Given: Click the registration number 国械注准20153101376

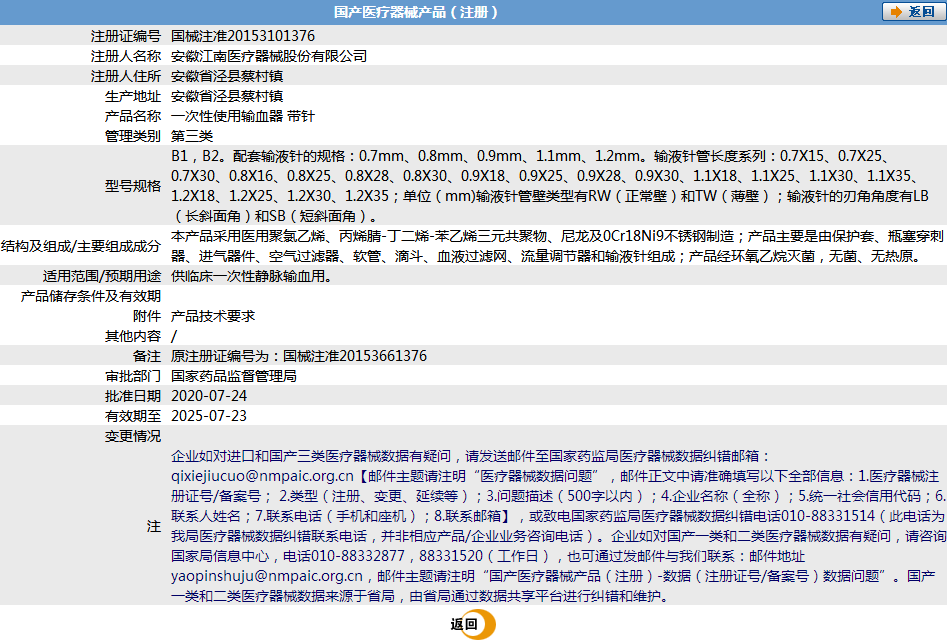Looking at the screenshot, I should point(243,36).
